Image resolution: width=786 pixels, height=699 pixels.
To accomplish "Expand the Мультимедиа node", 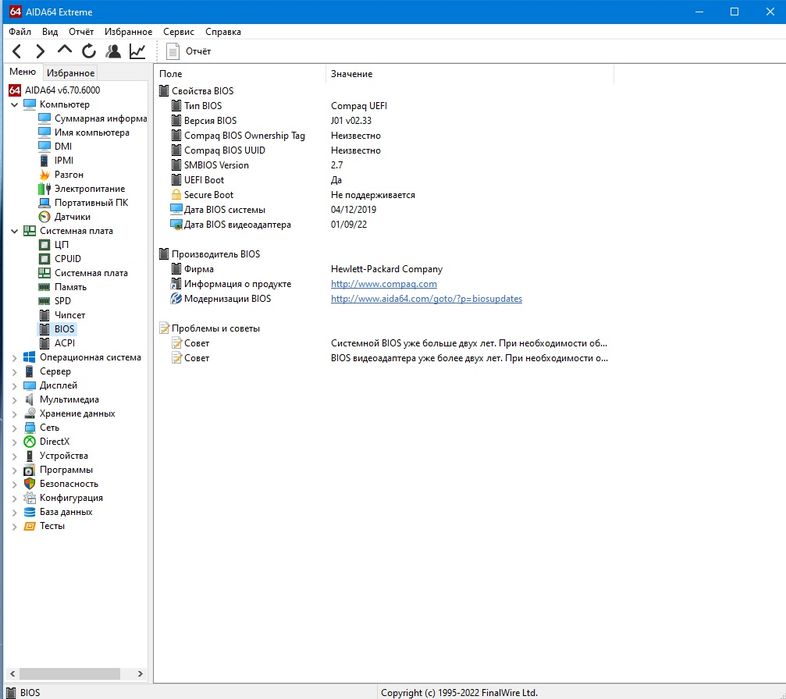I will pyautogui.click(x=15, y=400).
